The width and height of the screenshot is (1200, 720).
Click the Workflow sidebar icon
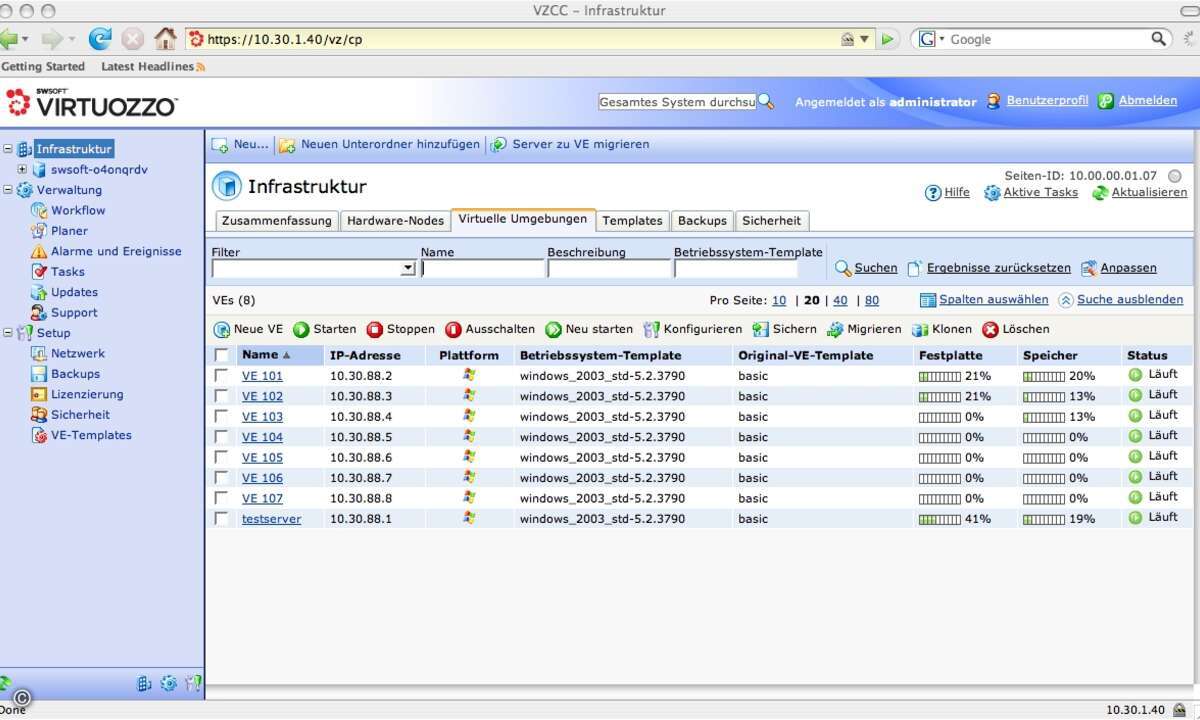[39, 210]
